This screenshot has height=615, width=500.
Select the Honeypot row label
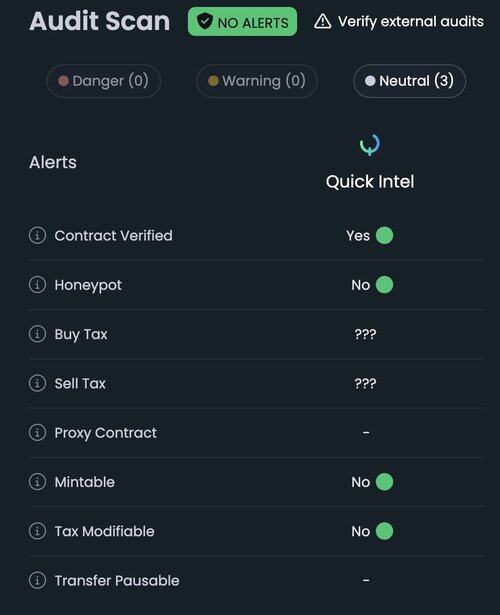tap(88, 285)
